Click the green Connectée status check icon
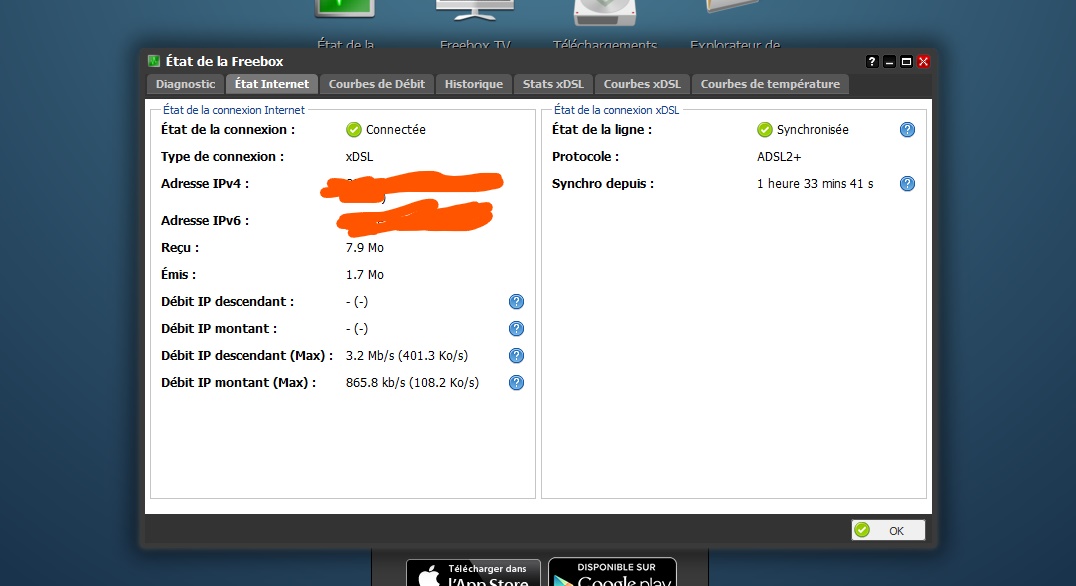 tap(353, 130)
